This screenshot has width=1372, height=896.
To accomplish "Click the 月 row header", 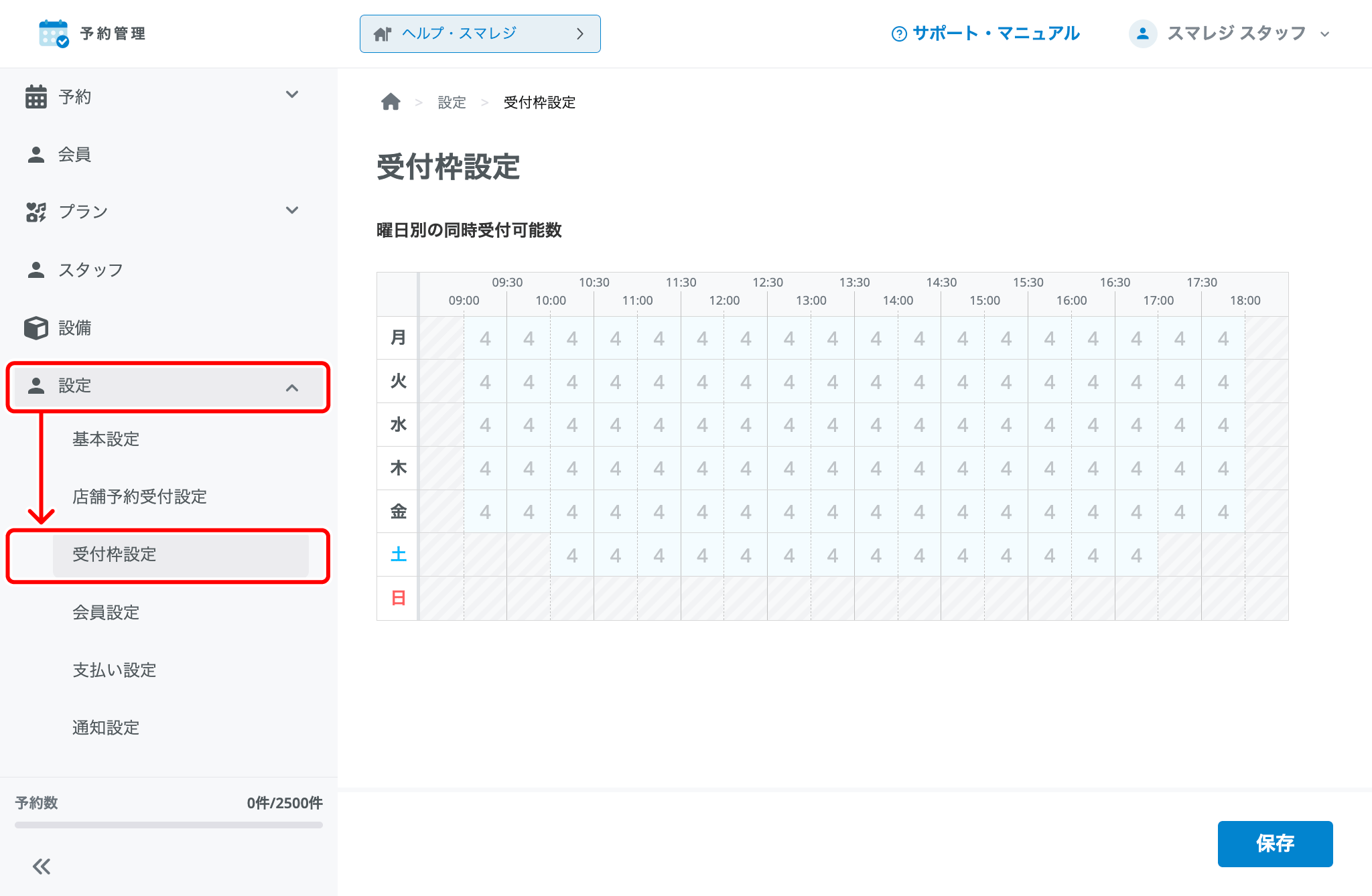I will [398, 338].
